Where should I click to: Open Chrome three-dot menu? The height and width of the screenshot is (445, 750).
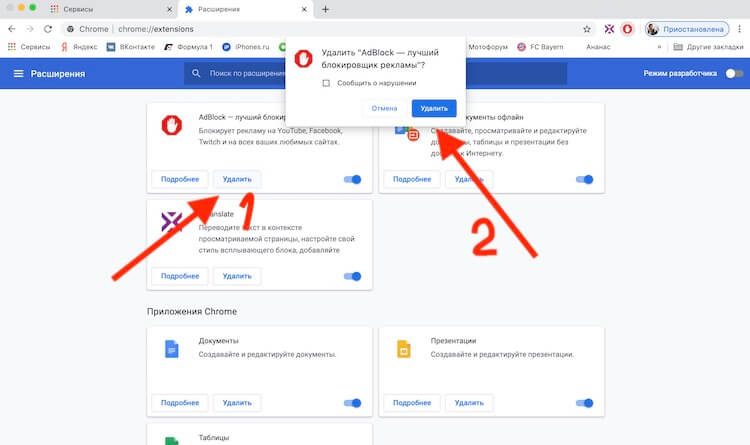739,29
